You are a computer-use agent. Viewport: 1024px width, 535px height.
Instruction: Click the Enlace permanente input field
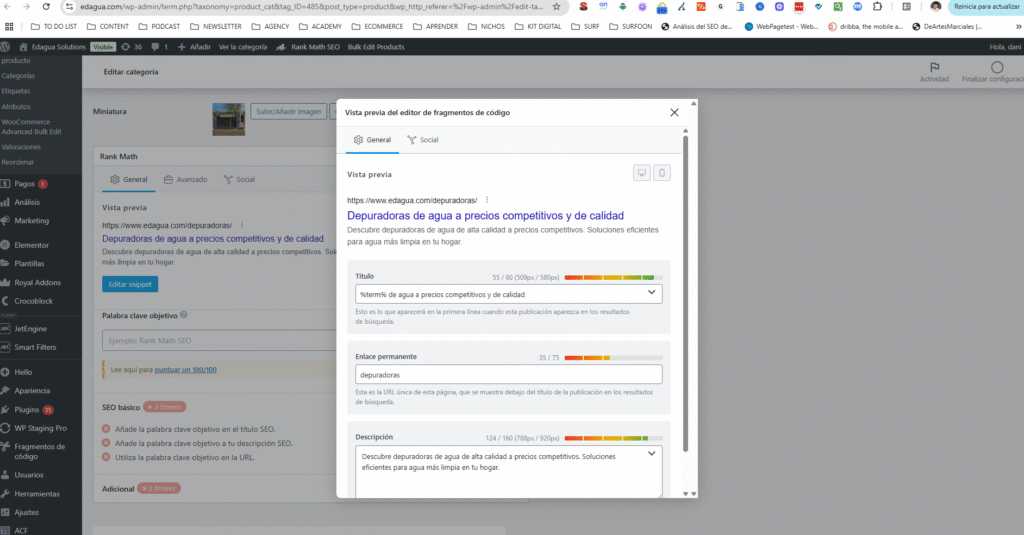[x=509, y=374]
